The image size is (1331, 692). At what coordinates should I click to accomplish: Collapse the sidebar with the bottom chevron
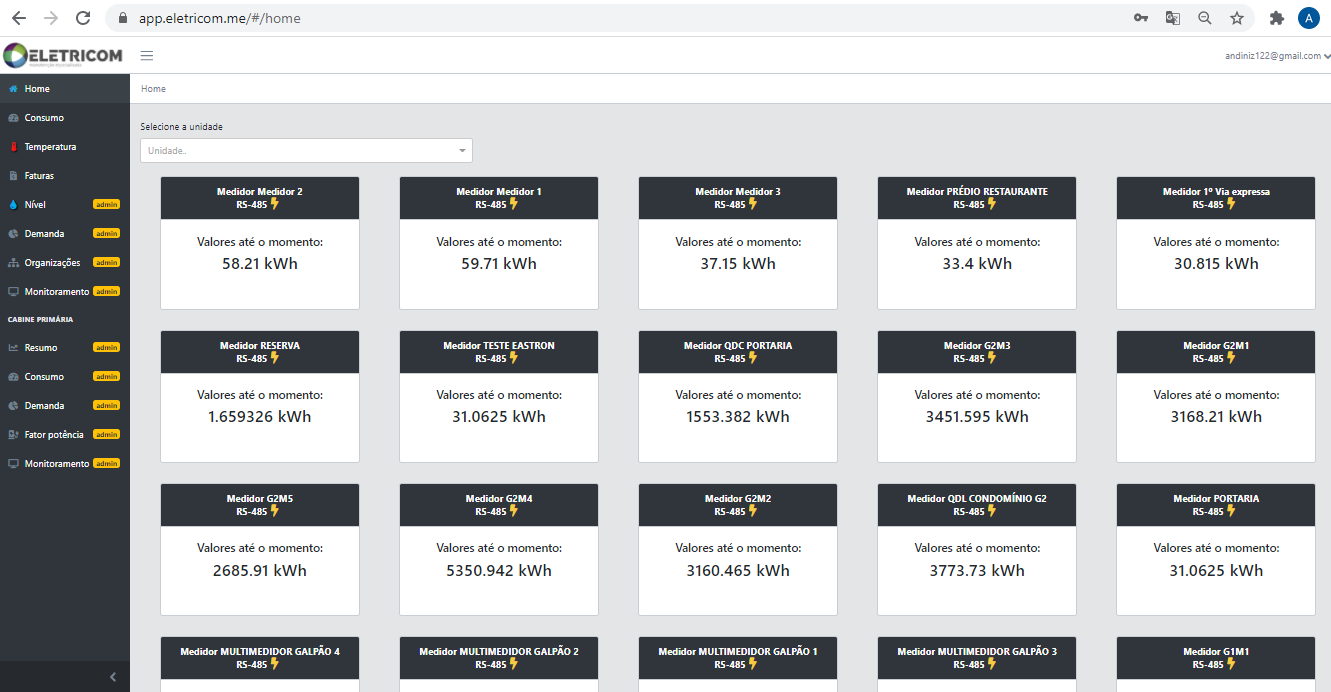point(113,677)
